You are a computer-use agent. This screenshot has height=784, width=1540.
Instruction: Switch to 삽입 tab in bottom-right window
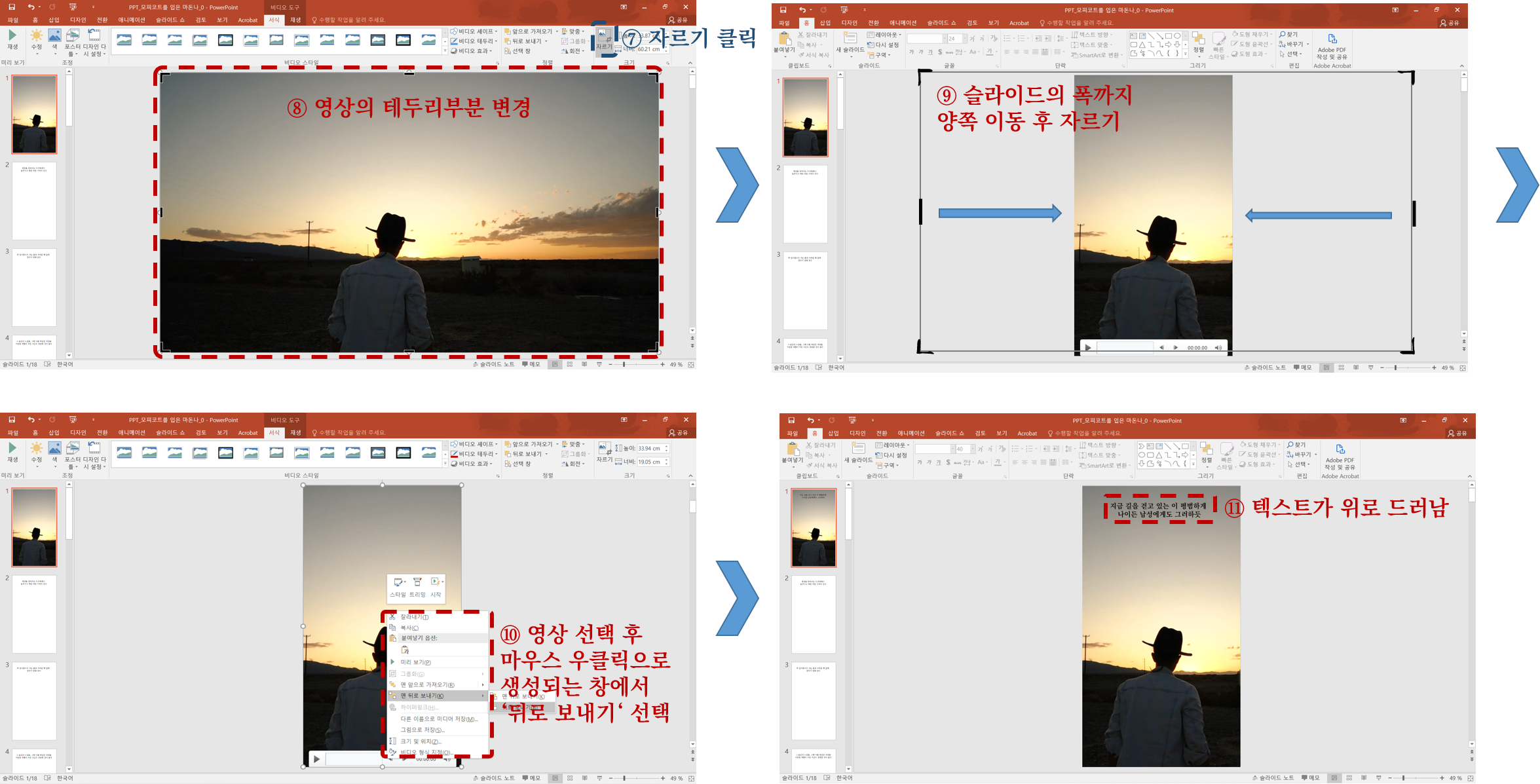[x=833, y=434]
